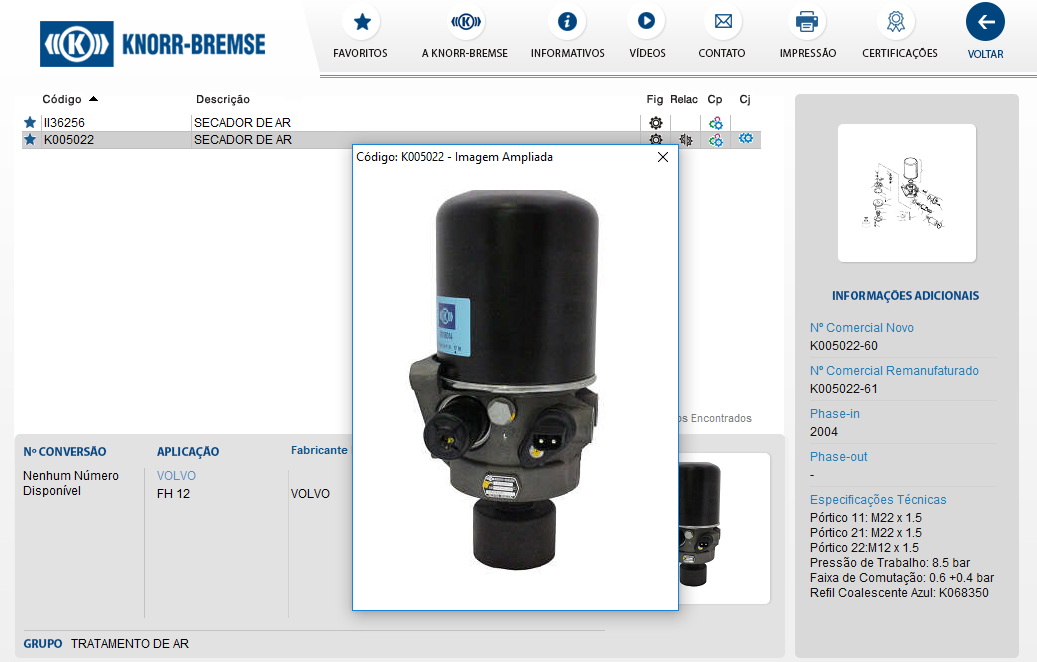Open Fig gear icon for II36256
1037x662 pixels.
coord(656,123)
